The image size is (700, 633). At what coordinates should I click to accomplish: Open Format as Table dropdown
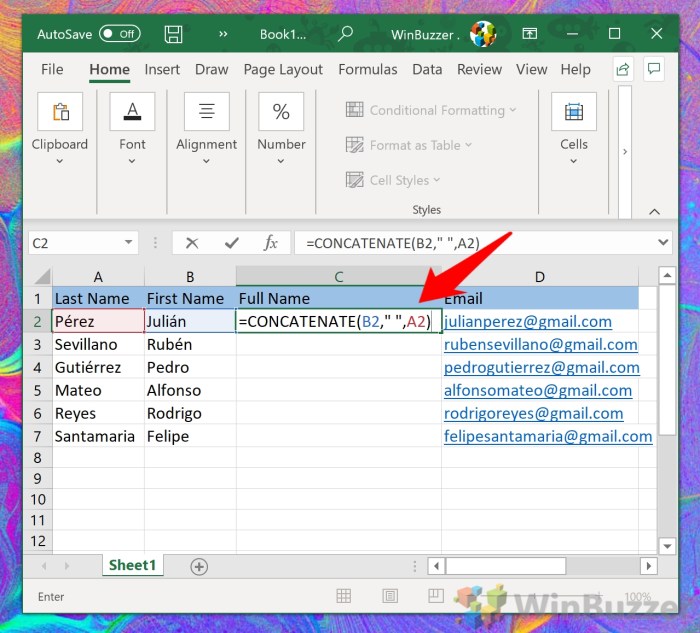tap(409, 145)
